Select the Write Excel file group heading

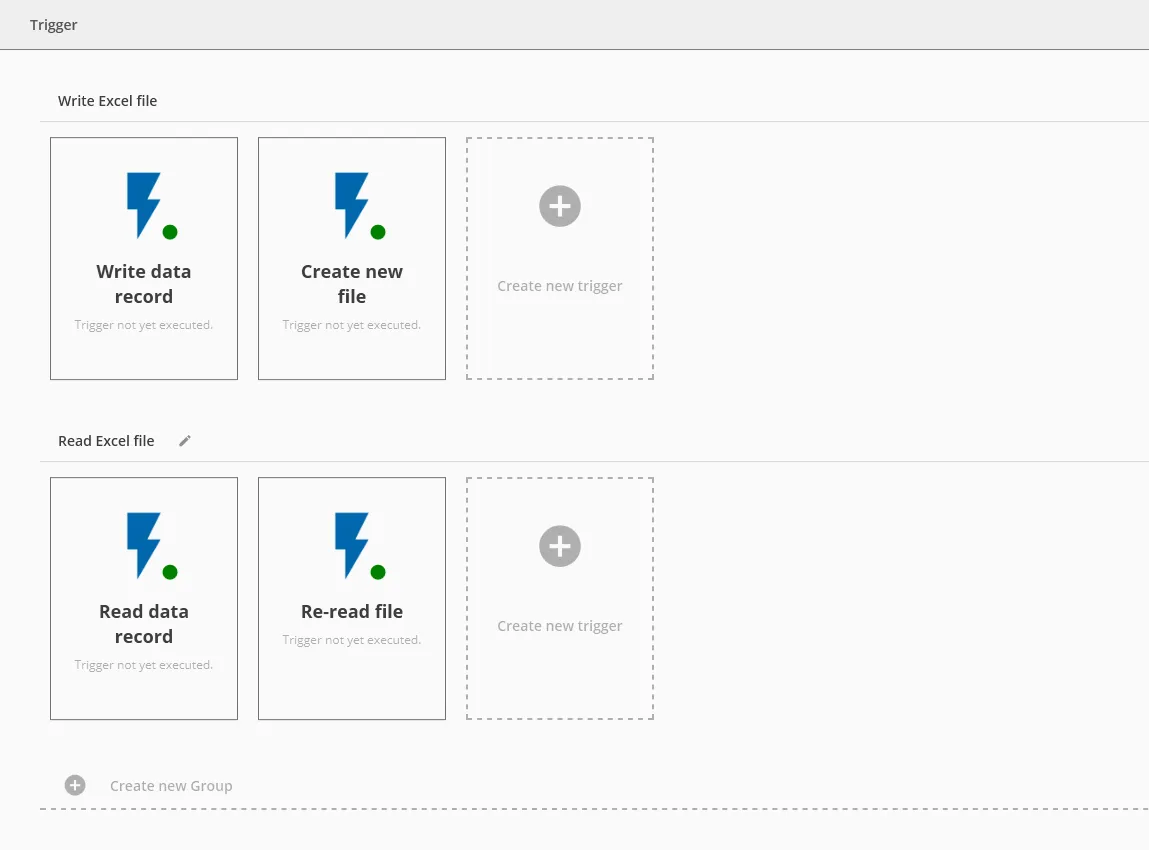pos(108,100)
